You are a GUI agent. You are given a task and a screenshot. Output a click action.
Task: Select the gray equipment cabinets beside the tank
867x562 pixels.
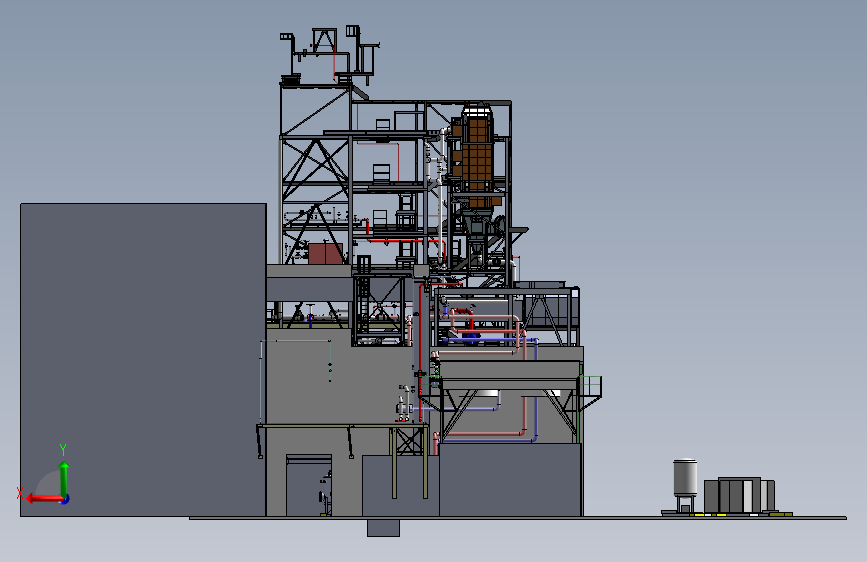pyautogui.click(x=739, y=495)
